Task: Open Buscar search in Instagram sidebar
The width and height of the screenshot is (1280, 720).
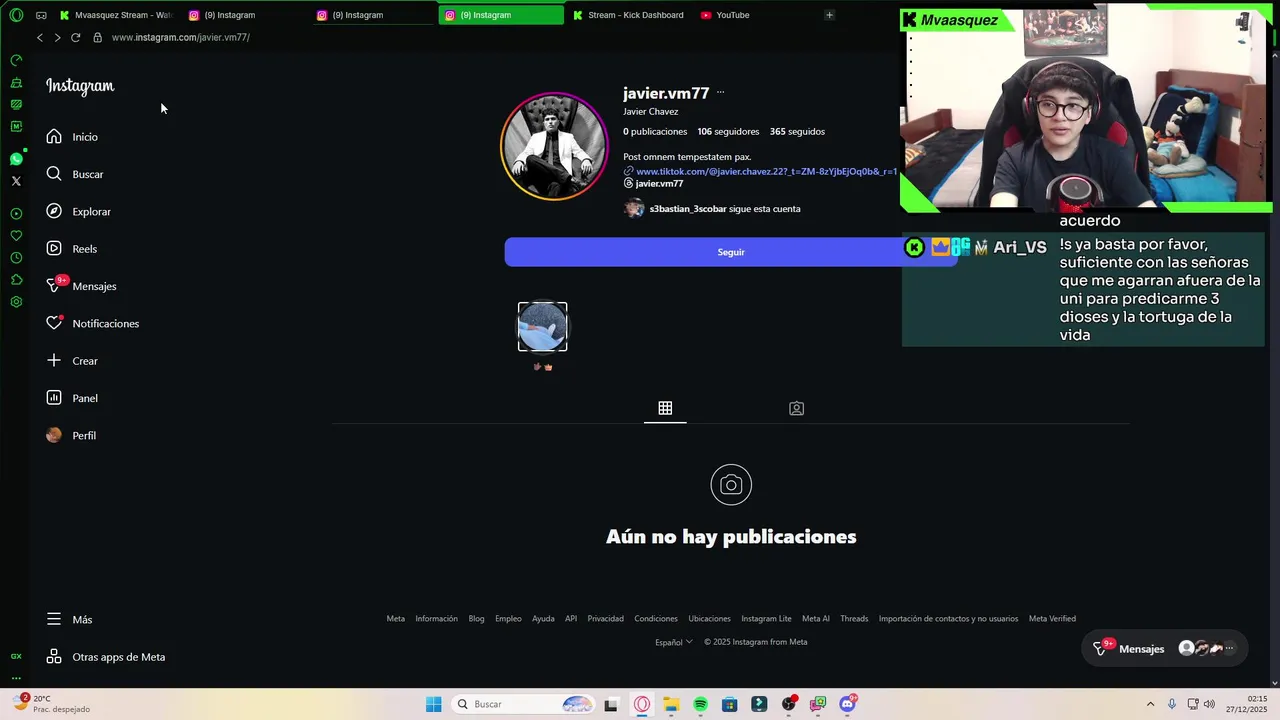Action: tap(75, 174)
